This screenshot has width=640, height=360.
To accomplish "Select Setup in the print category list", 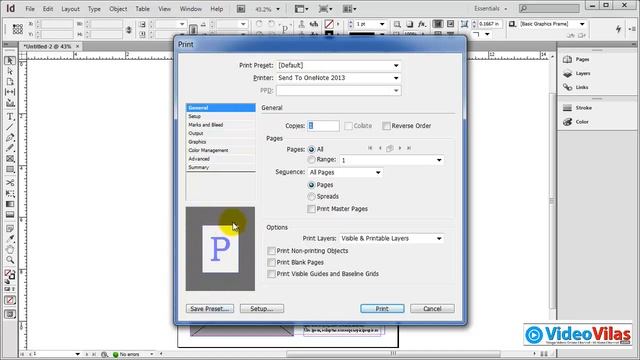I will pos(221,116).
